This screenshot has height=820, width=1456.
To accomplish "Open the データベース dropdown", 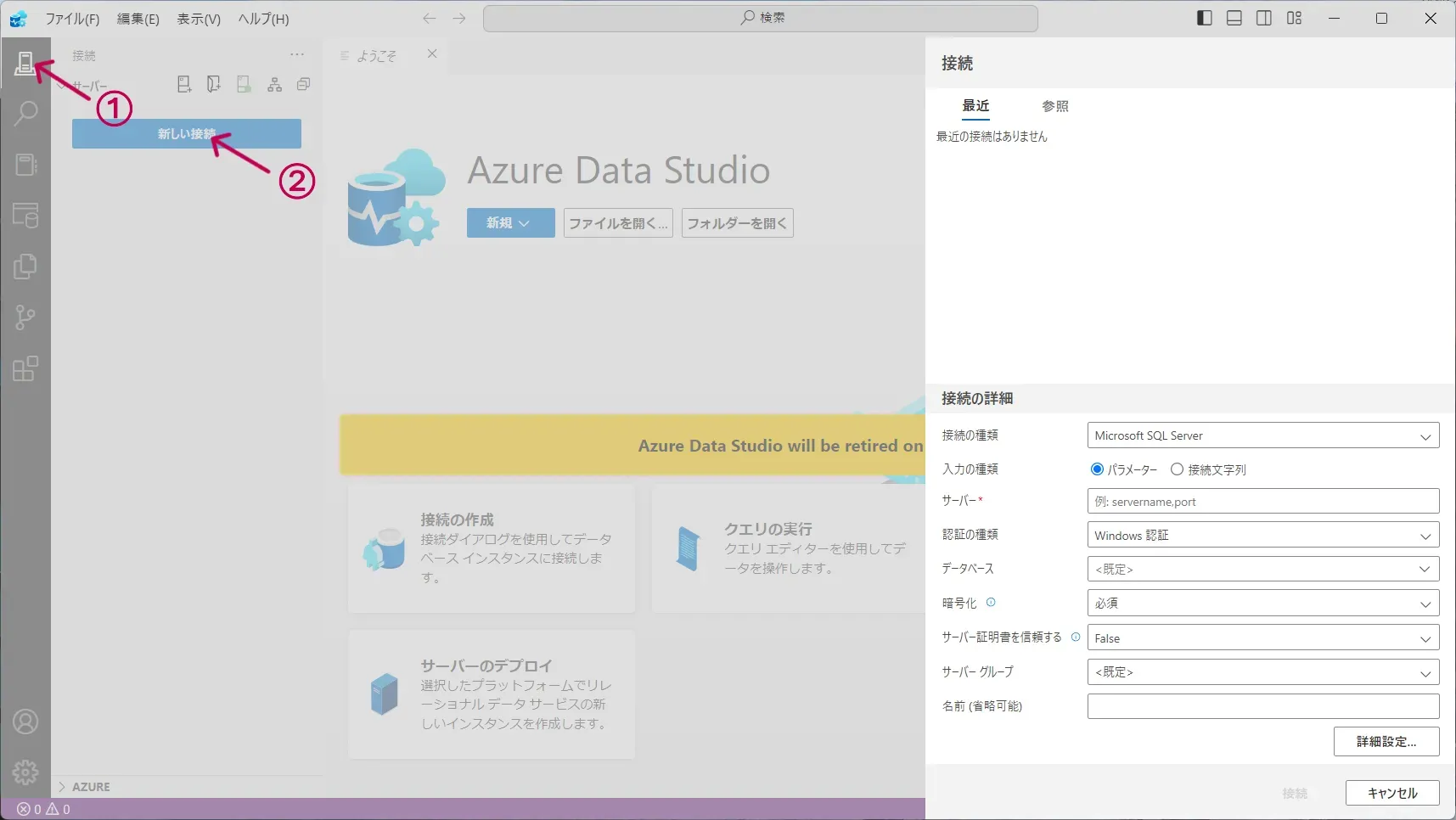I will point(1263,569).
